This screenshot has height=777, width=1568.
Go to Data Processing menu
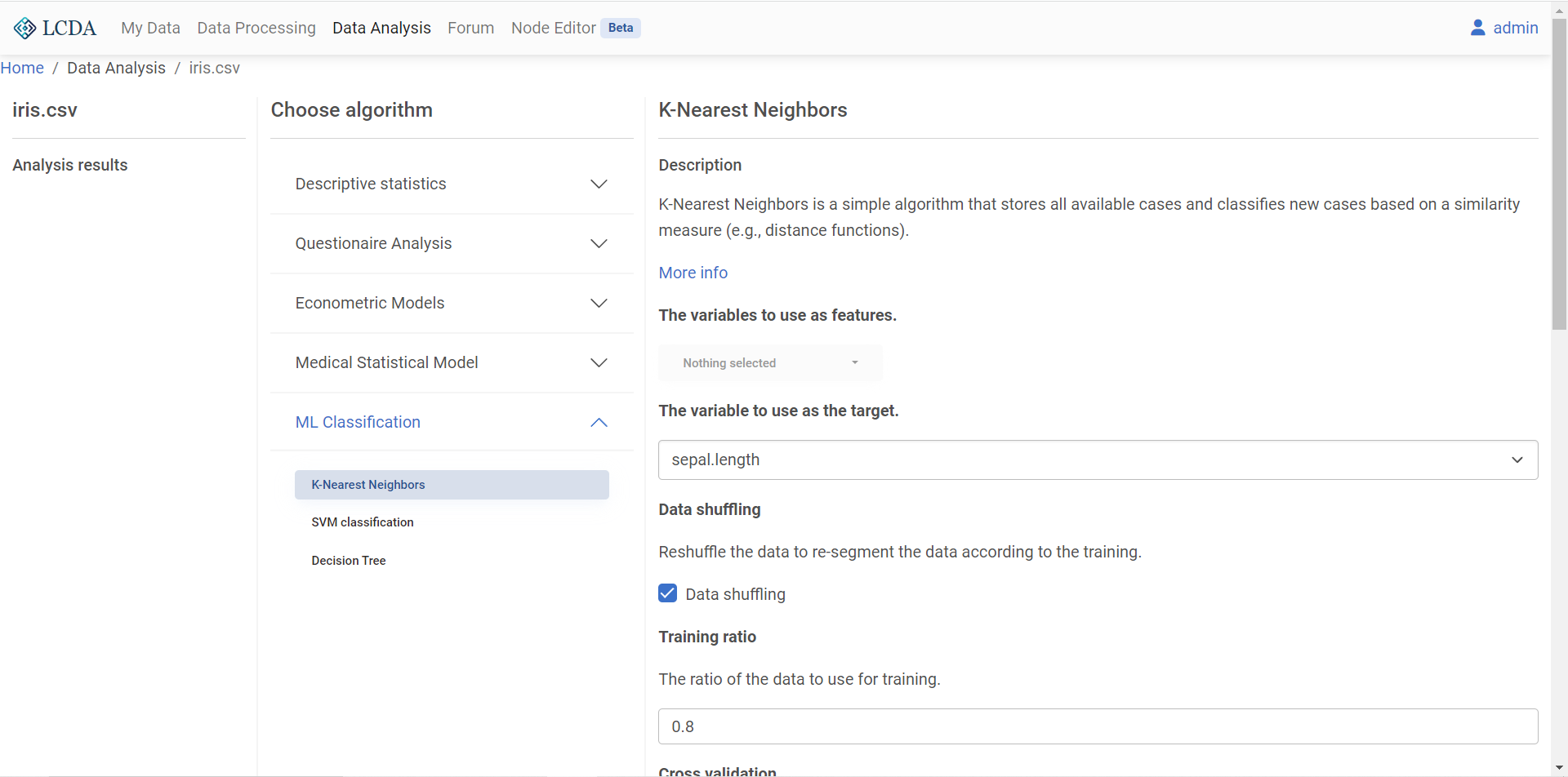(x=256, y=28)
